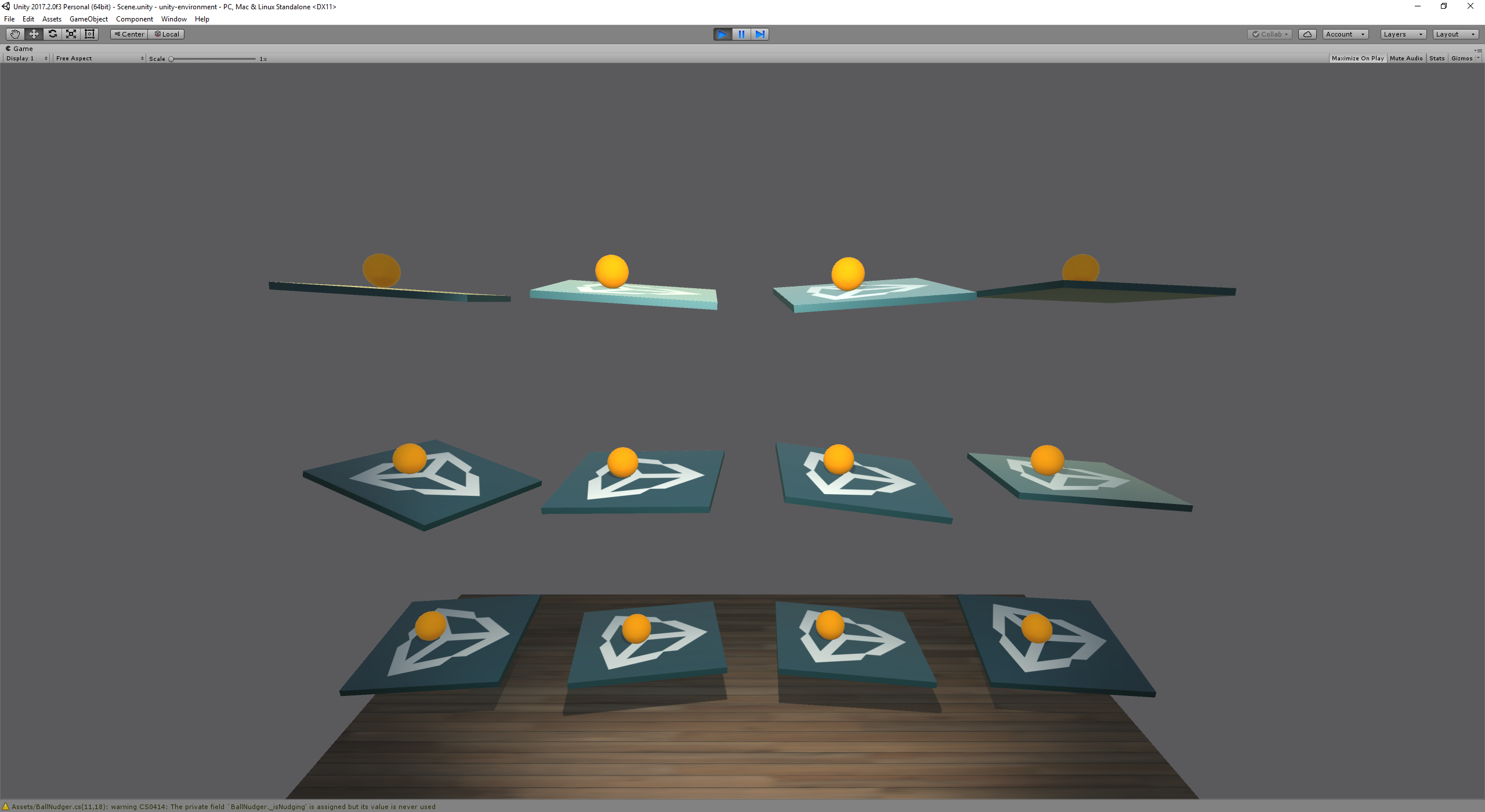This screenshot has height=812, width=1485.
Task: Pause the running game
Action: pos(741,34)
